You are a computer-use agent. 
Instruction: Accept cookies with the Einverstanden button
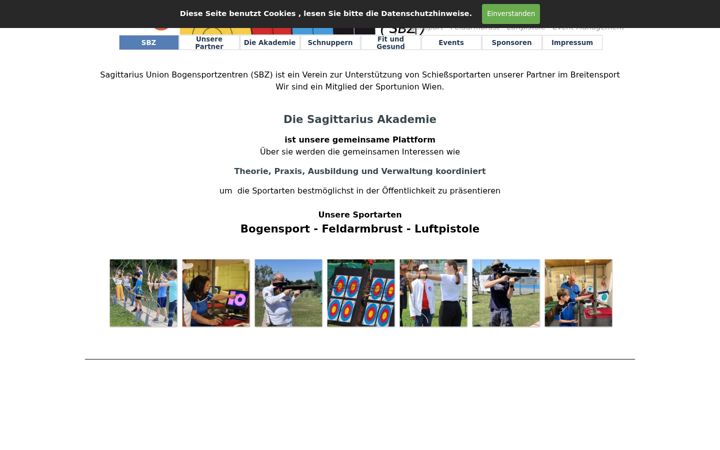(x=511, y=14)
